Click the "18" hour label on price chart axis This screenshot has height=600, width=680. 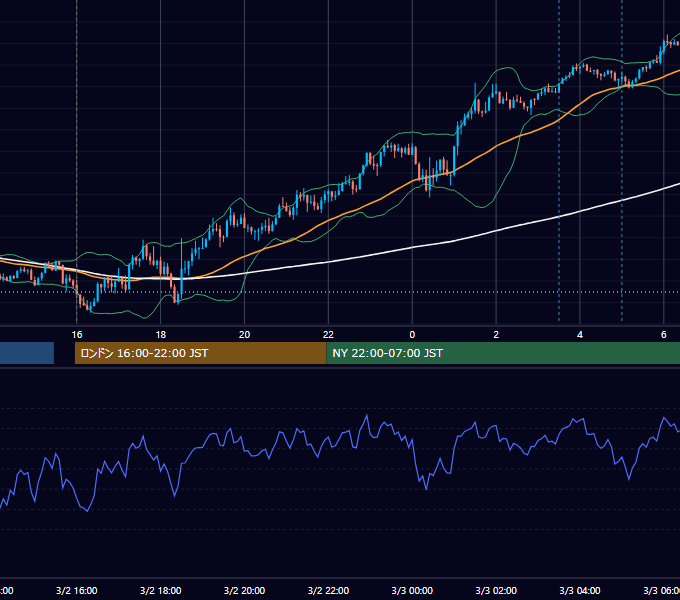pyautogui.click(x=160, y=334)
